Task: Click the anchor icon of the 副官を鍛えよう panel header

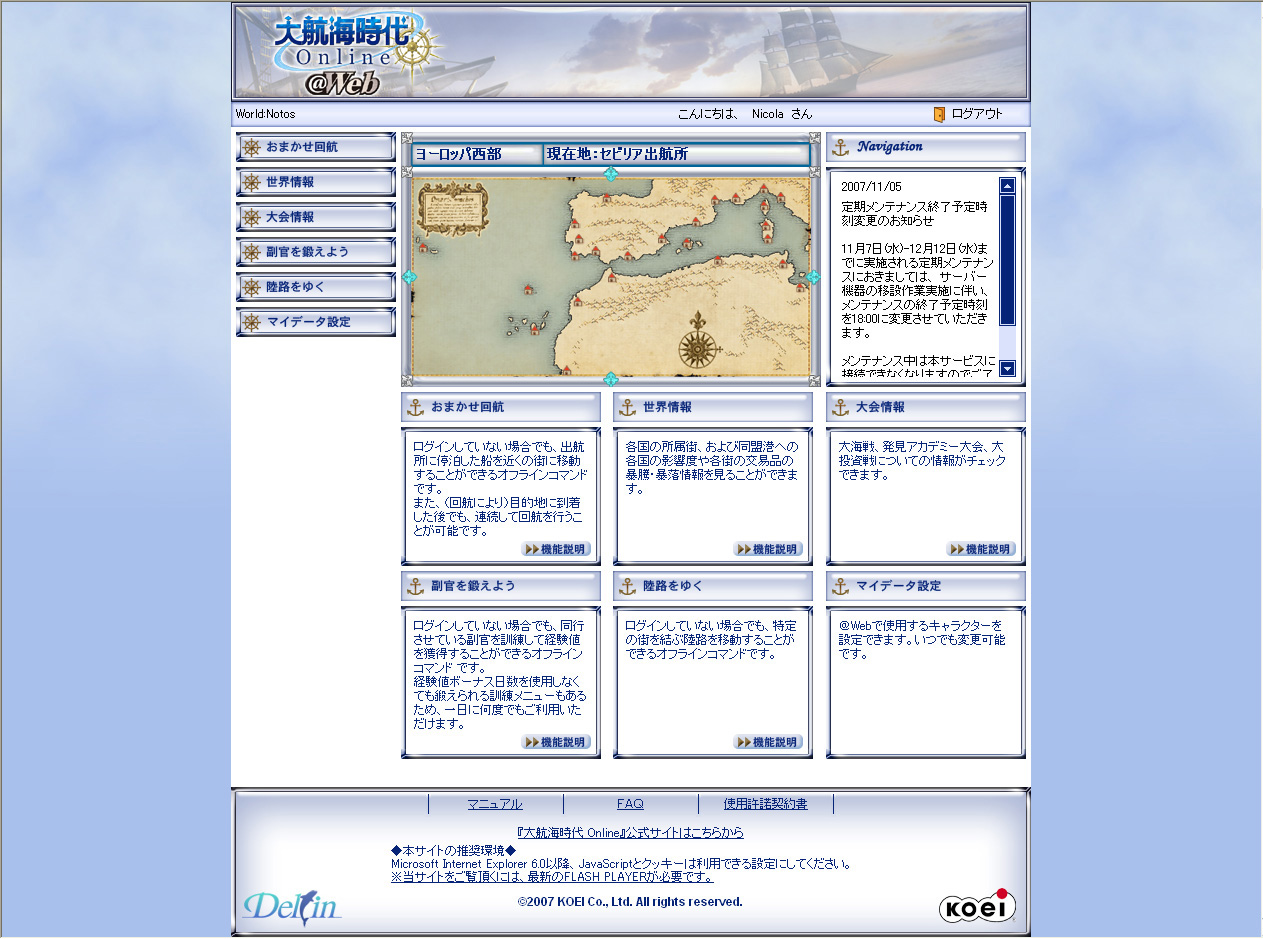Action: point(415,586)
